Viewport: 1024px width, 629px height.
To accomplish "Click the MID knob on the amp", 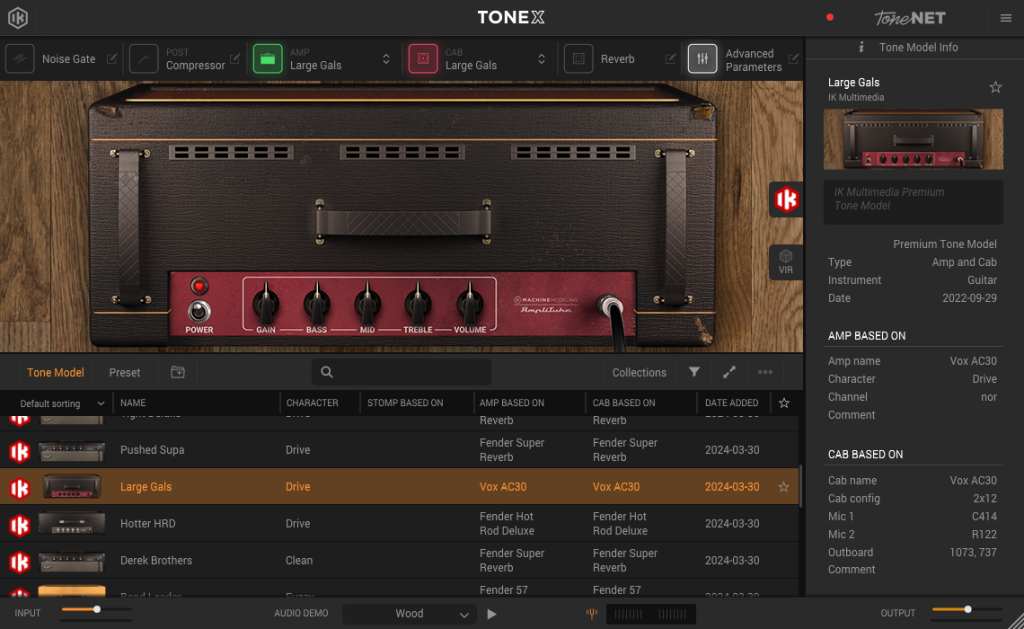I will coord(368,302).
